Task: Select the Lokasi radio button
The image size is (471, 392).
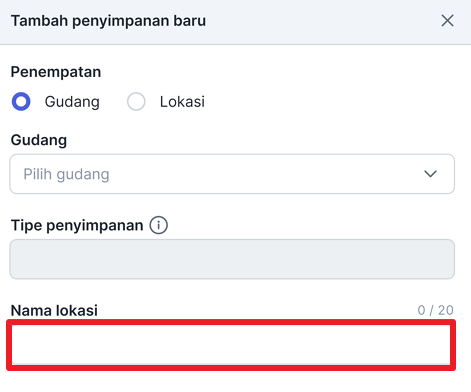Action: (x=136, y=102)
